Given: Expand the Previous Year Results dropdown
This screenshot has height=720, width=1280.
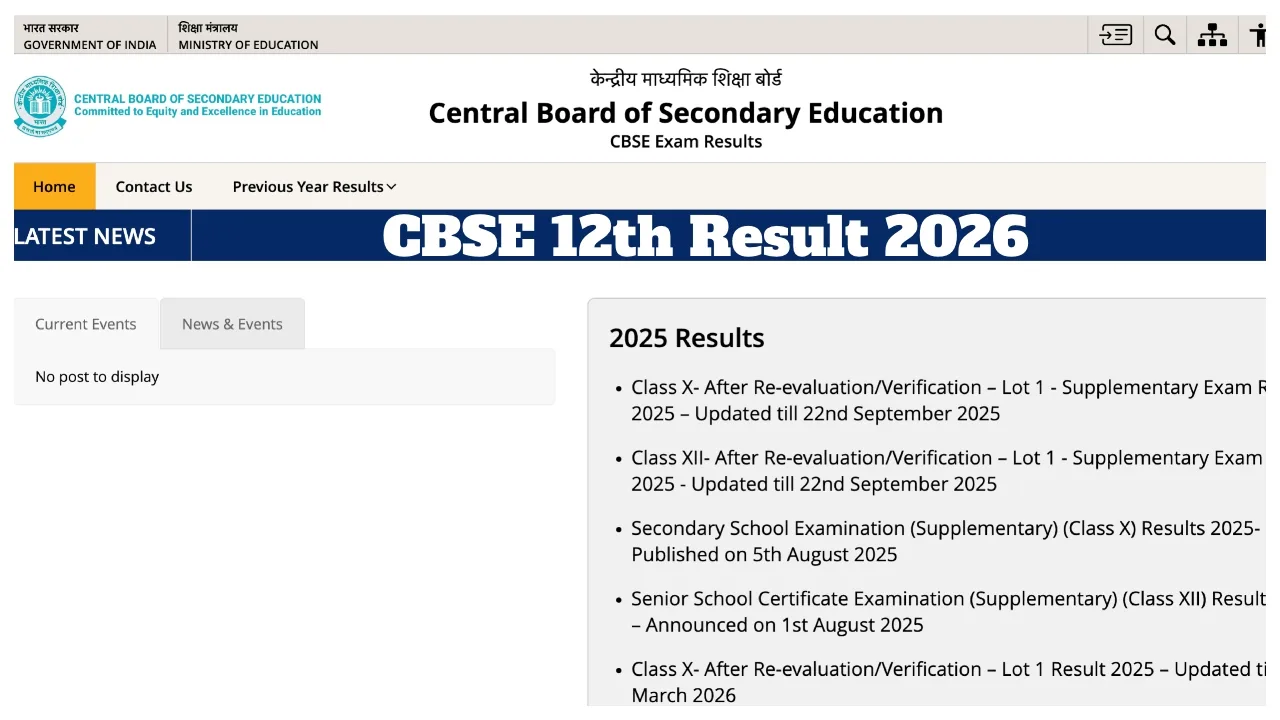Looking at the screenshot, I should [x=307, y=186].
